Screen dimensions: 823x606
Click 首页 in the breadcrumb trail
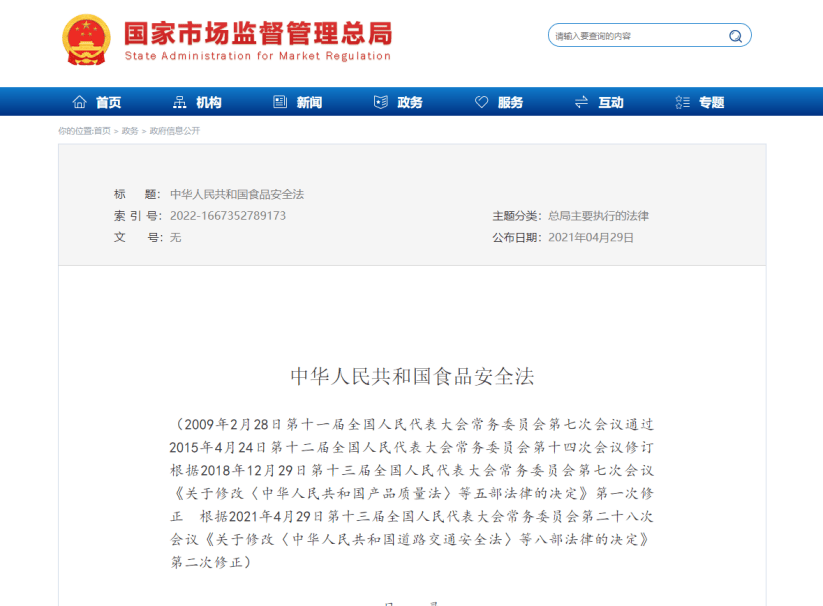tap(102, 131)
